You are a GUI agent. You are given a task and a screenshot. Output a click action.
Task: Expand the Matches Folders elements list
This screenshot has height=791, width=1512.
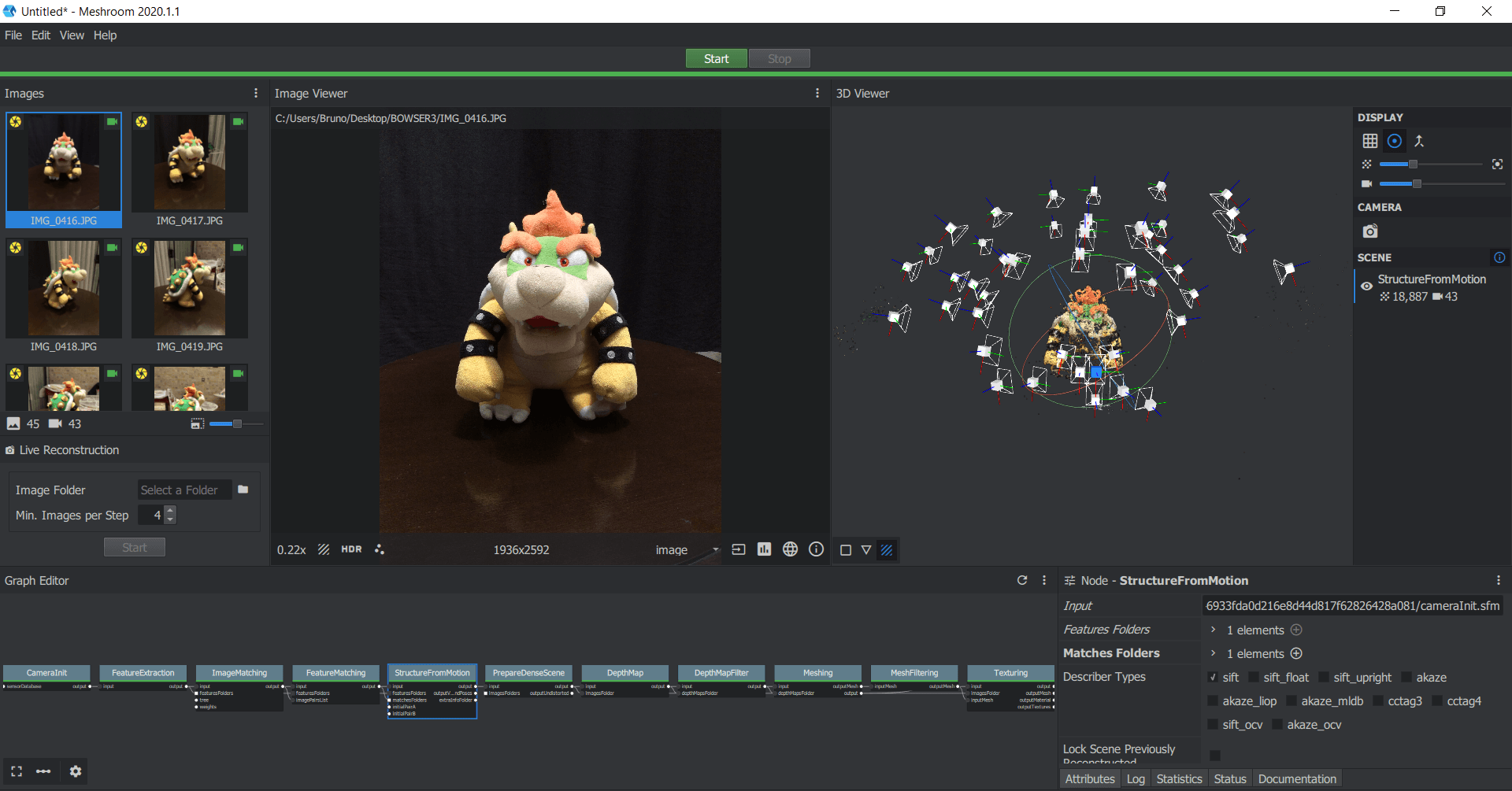click(x=1214, y=653)
